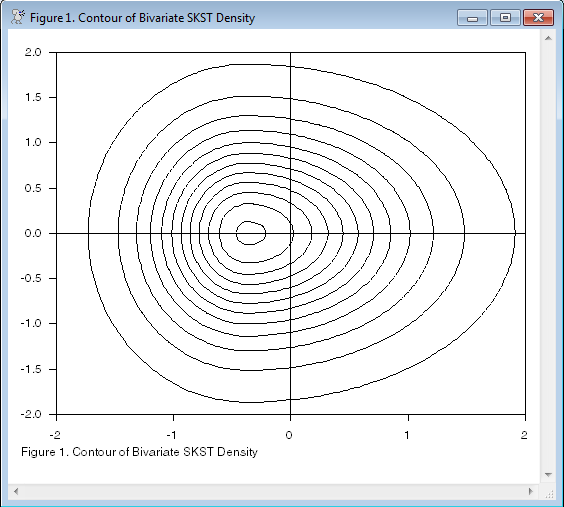Maximize the Figure 1 window

505,18
